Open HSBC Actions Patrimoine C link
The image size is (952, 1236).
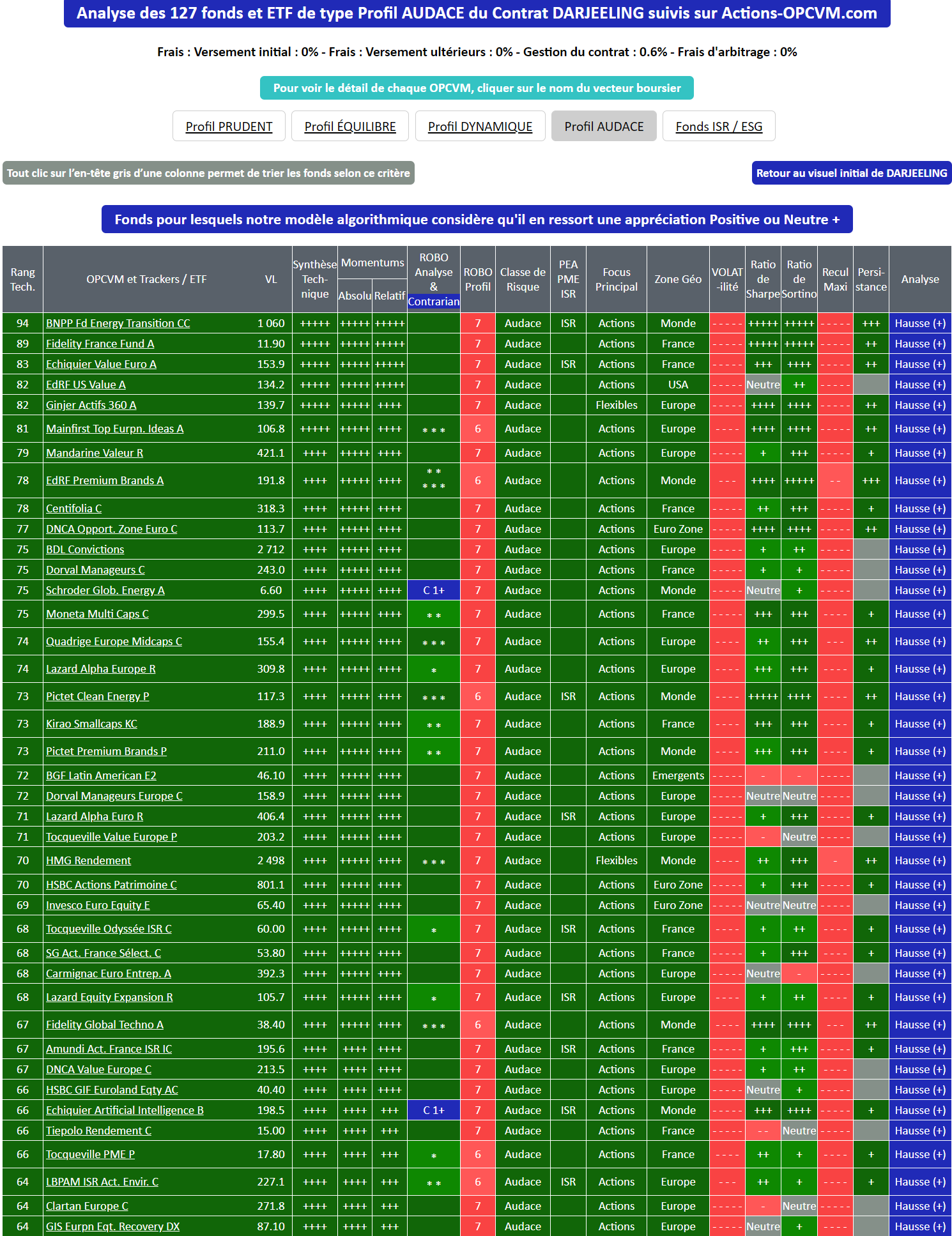(x=111, y=885)
